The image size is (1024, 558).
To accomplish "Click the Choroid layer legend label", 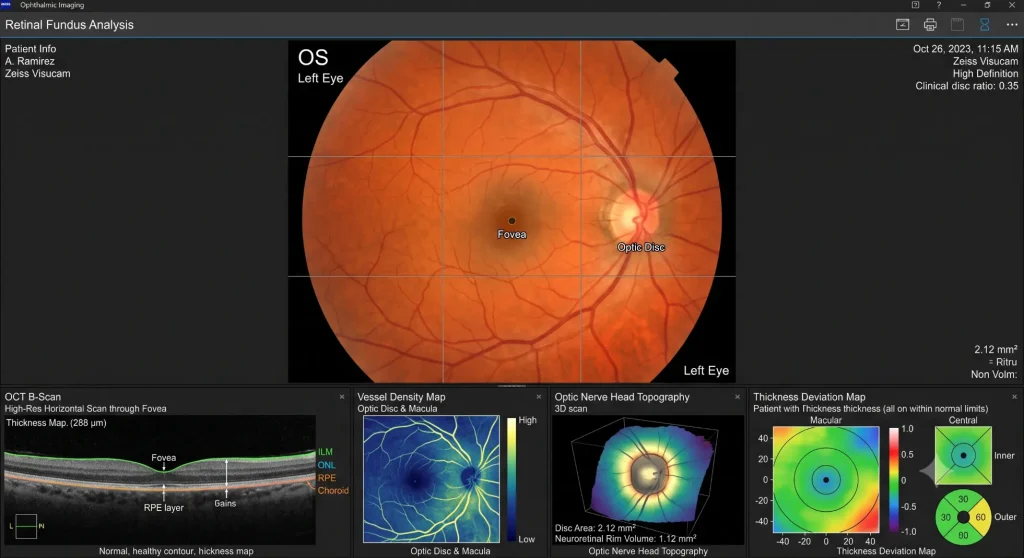I will point(333,490).
